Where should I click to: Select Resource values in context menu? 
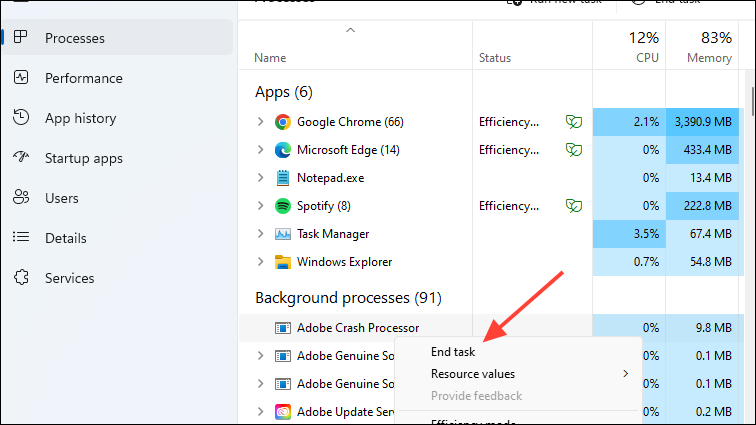[472, 374]
